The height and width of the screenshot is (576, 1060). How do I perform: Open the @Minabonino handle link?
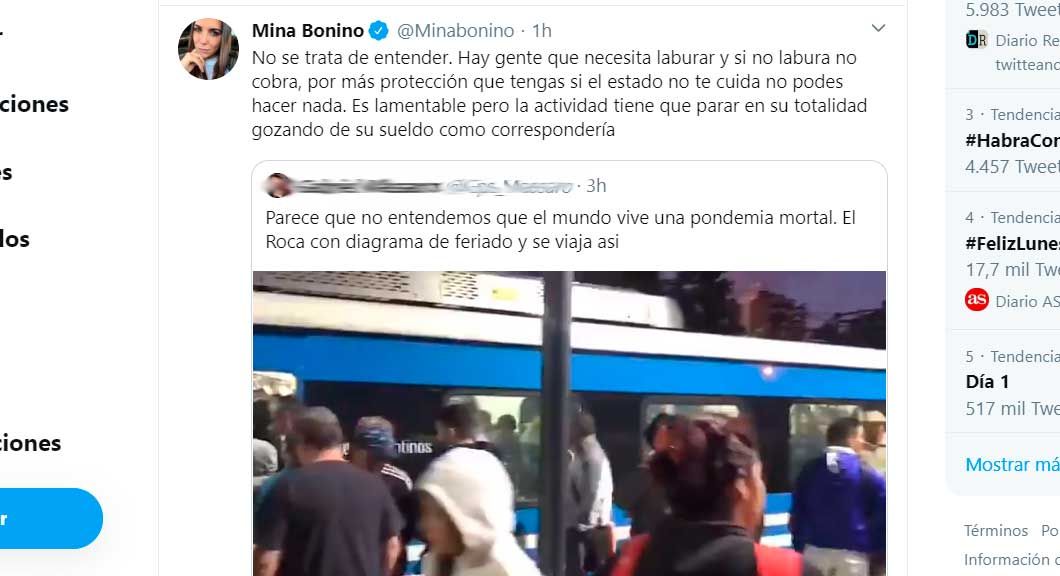coord(455,30)
